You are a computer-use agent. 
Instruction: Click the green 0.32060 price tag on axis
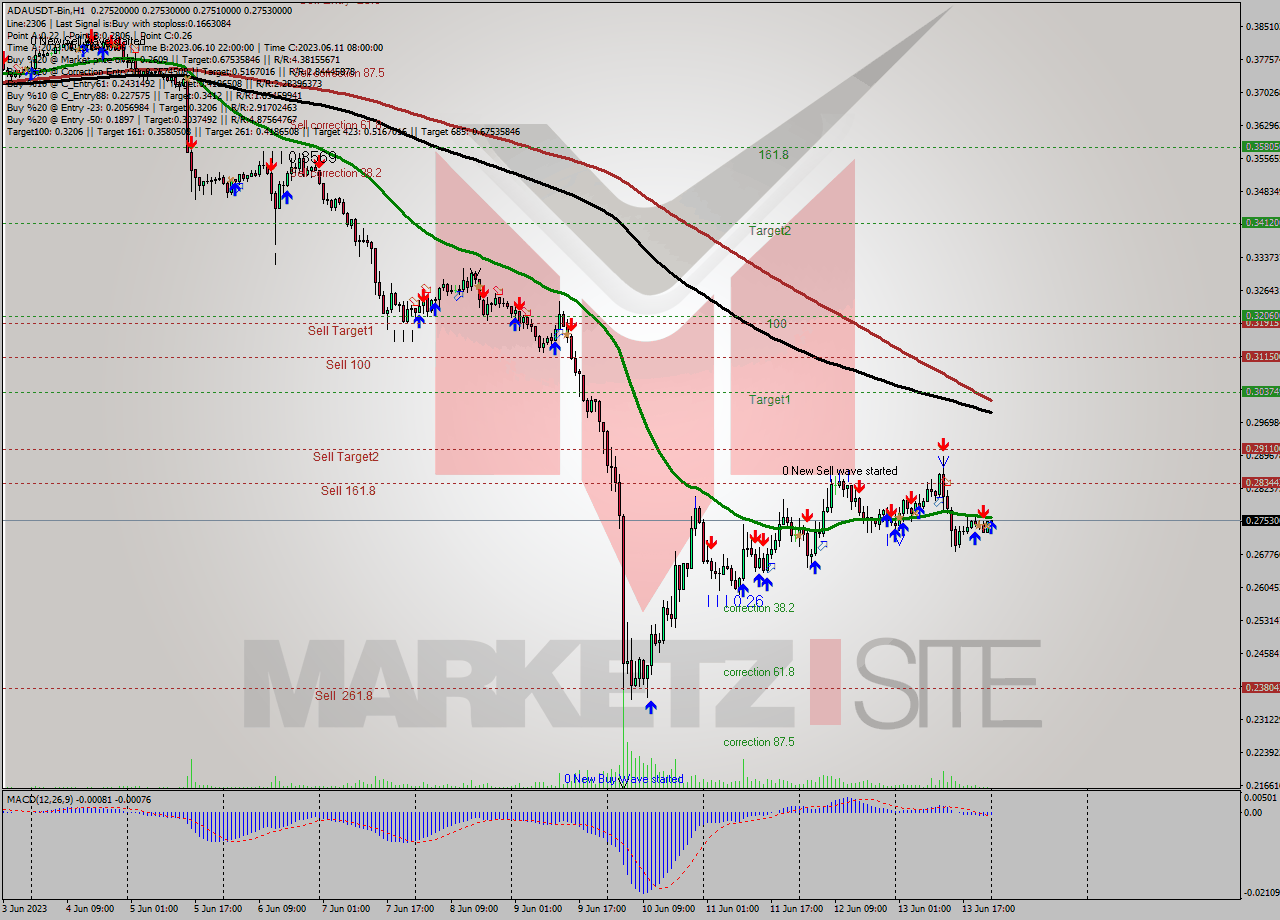1260,315
